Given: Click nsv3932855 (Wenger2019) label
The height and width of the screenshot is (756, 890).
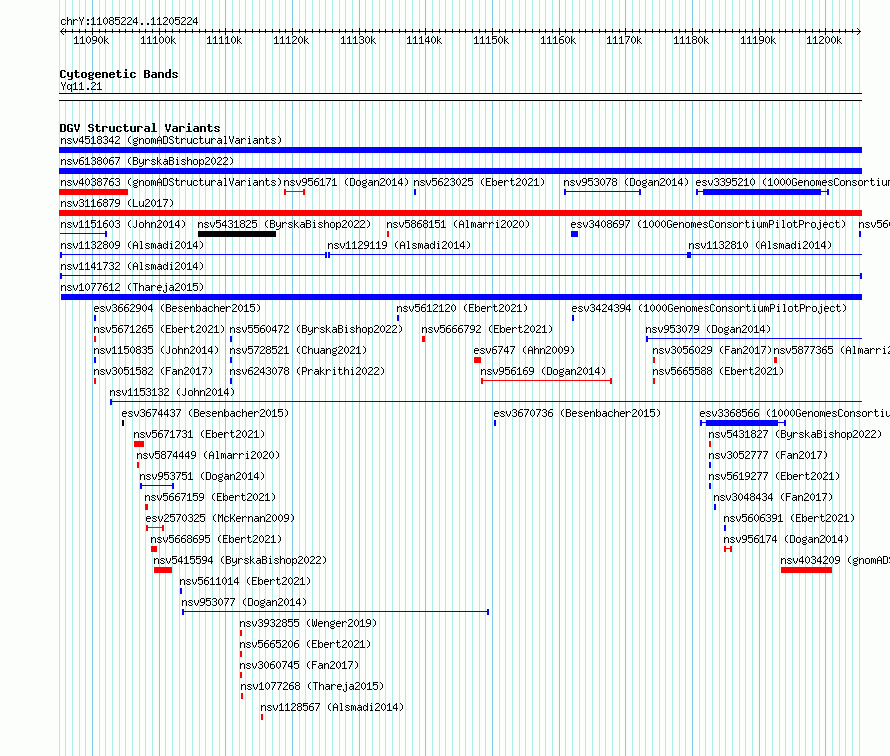Looking at the screenshot, I should click(x=308, y=623).
